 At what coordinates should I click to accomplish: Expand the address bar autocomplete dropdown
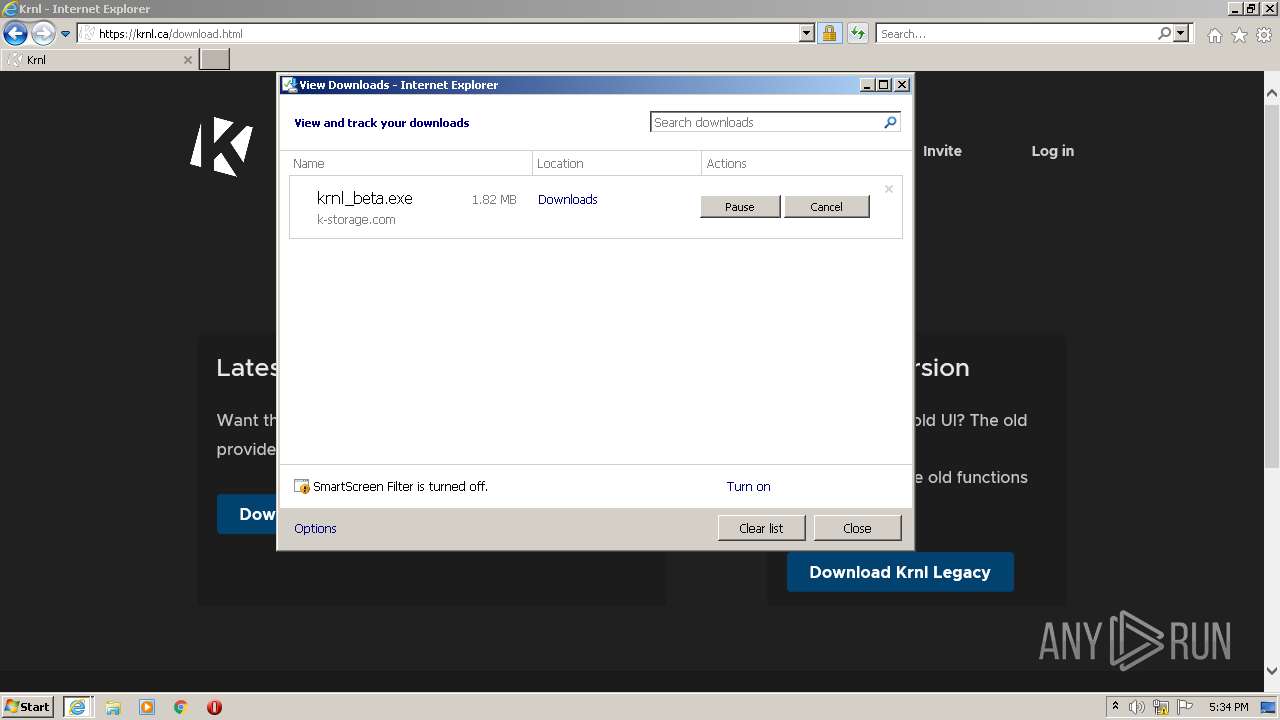pos(807,33)
